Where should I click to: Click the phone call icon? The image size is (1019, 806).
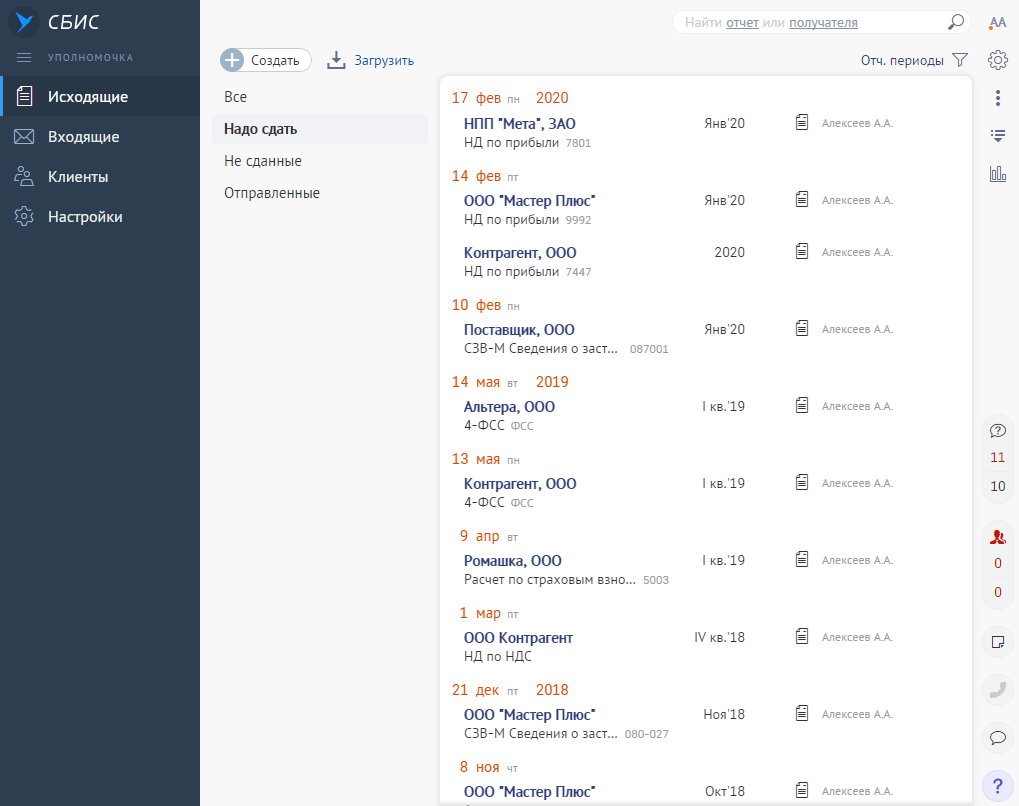pos(997,689)
